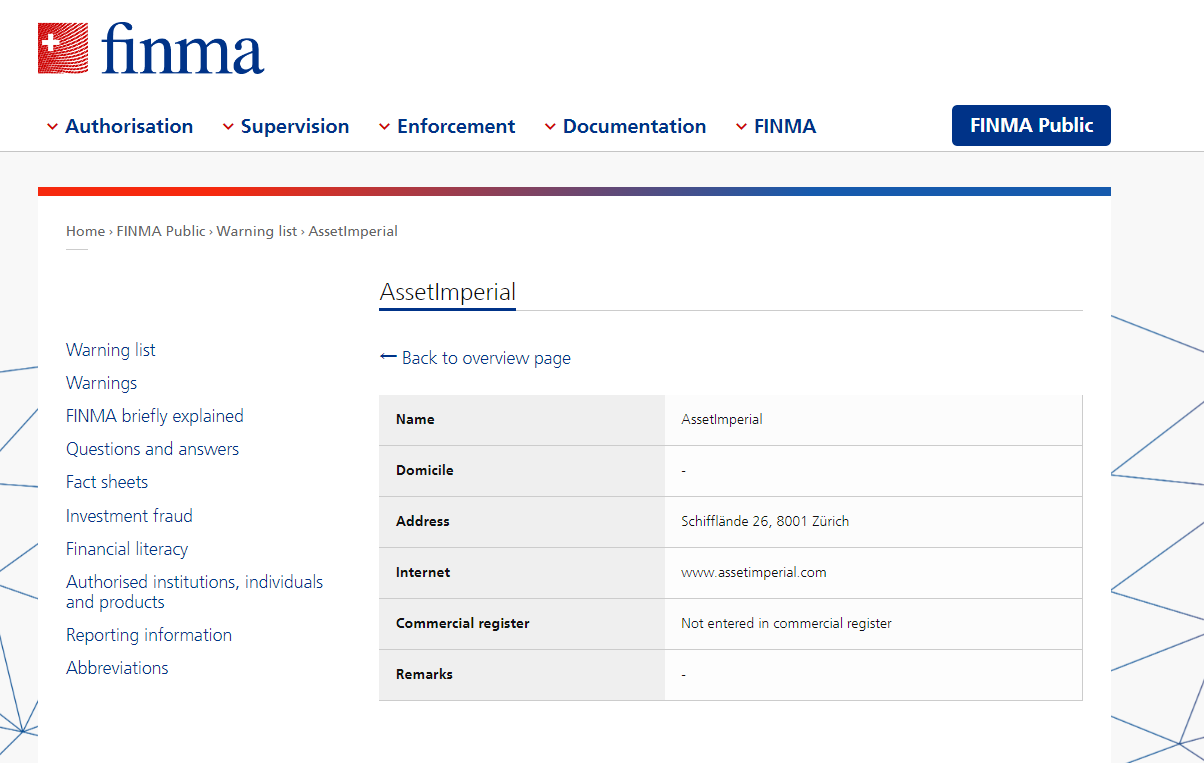Open Questions and answers link
1204x763 pixels.
tap(152, 449)
